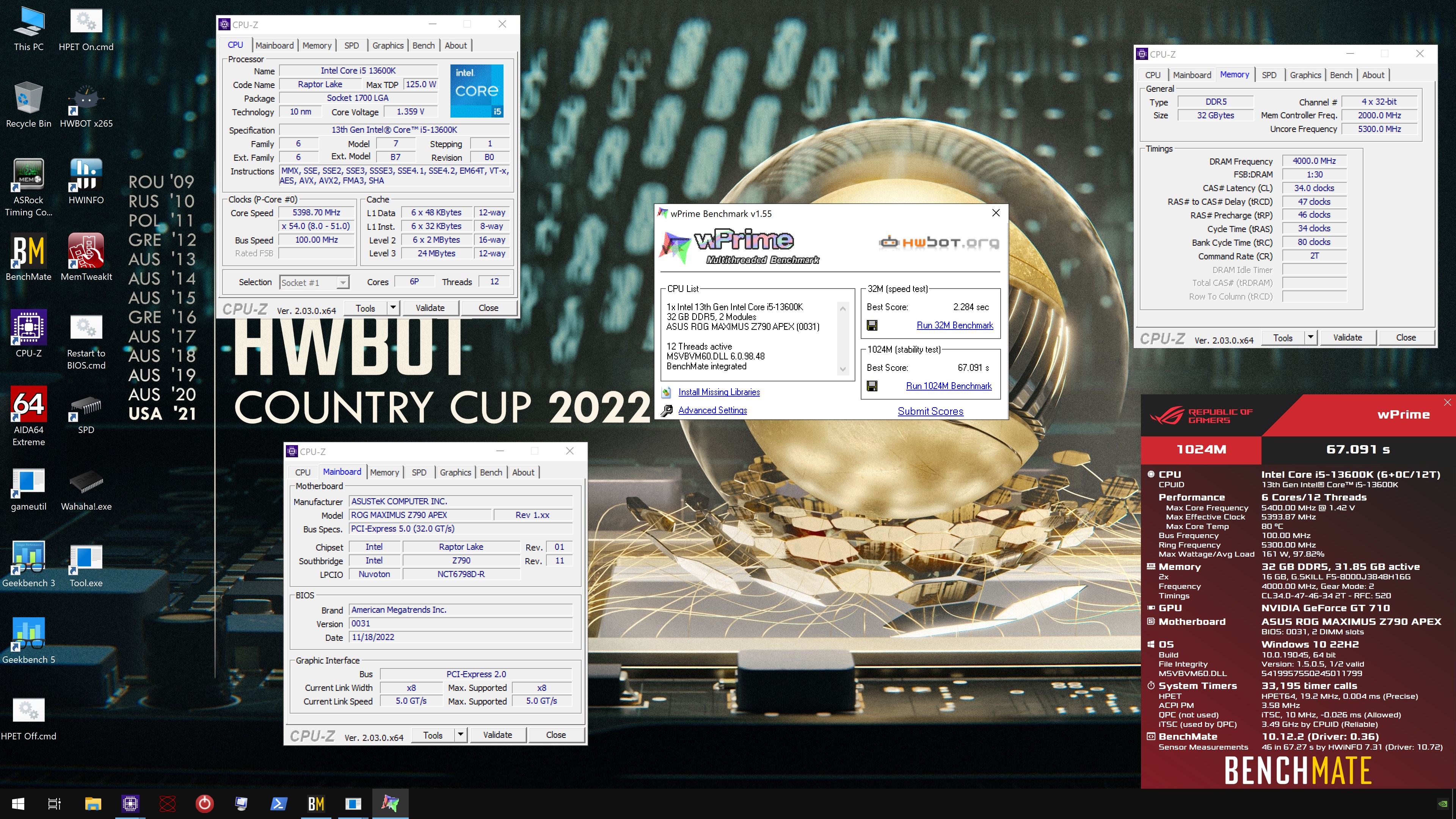Launch HWINFO desktop shortcut
The height and width of the screenshot is (819, 1456).
(86, 182)
